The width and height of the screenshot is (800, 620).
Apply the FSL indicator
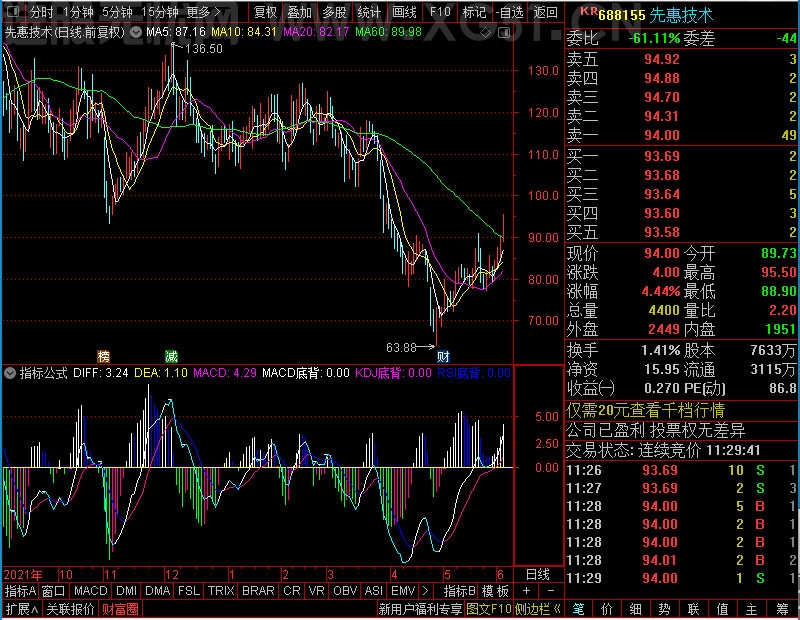point(189,590)
